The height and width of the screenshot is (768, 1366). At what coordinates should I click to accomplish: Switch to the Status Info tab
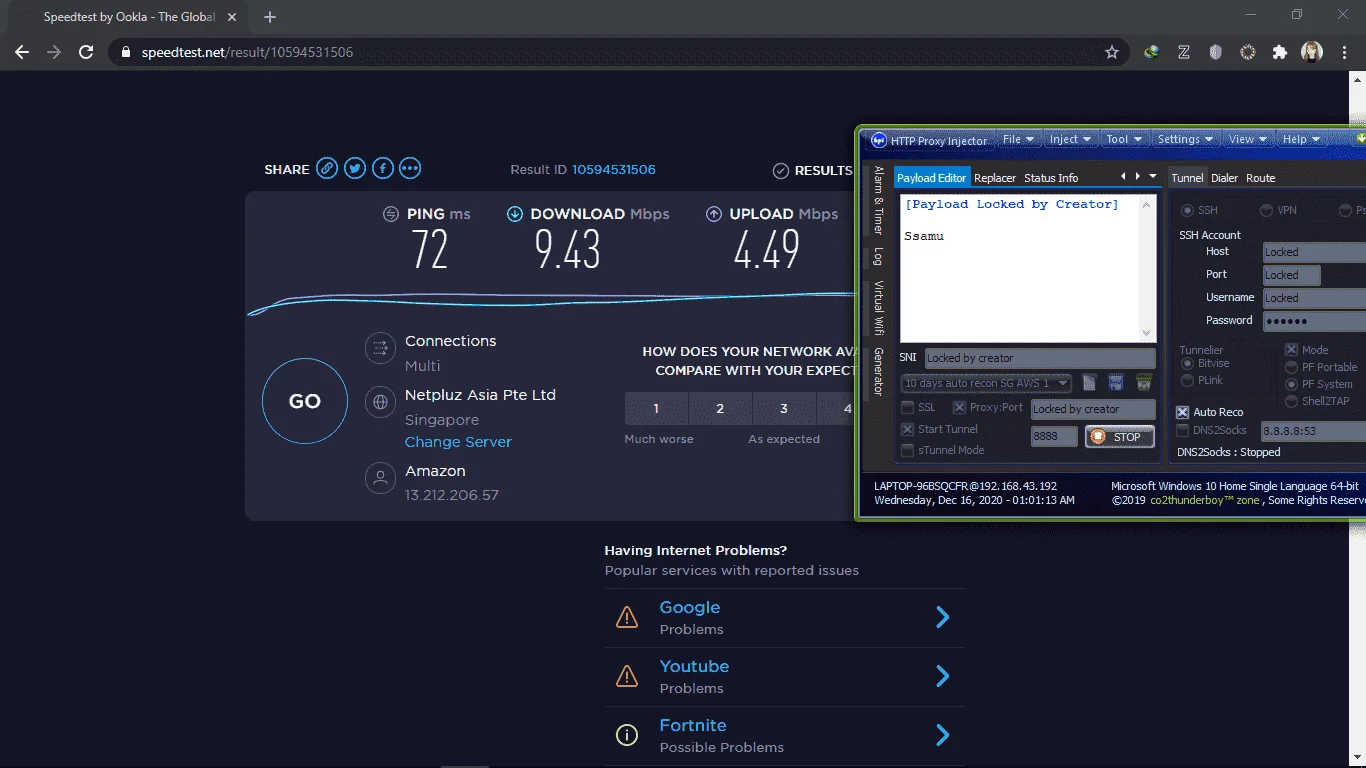[x=1051, y=178]
